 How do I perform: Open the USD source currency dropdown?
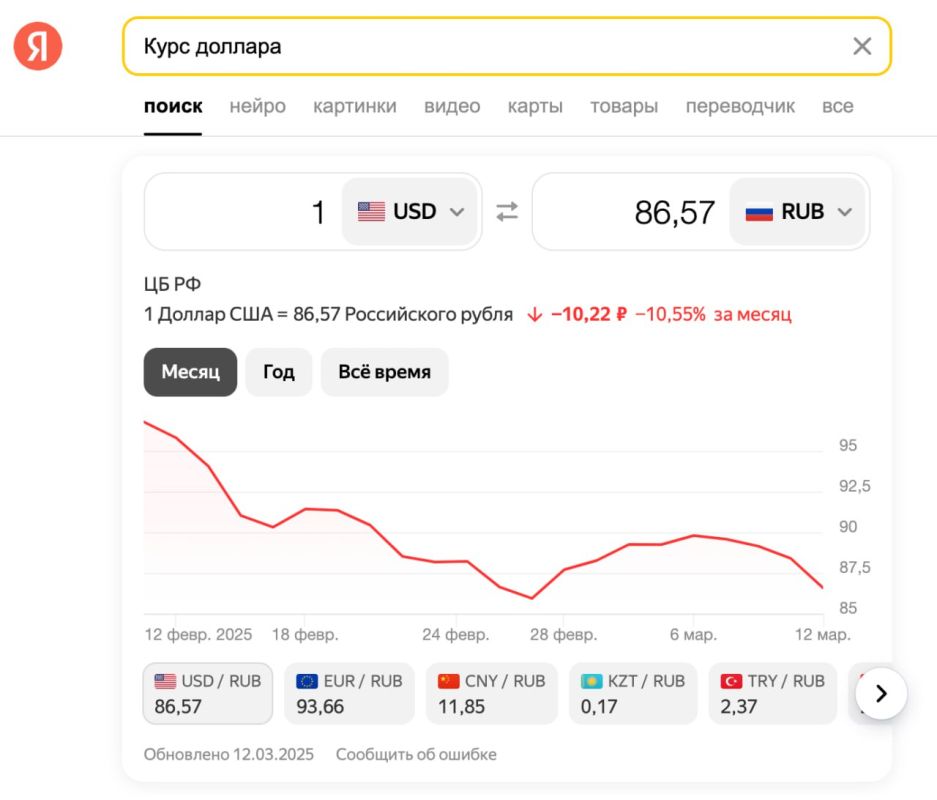[411, 212]
